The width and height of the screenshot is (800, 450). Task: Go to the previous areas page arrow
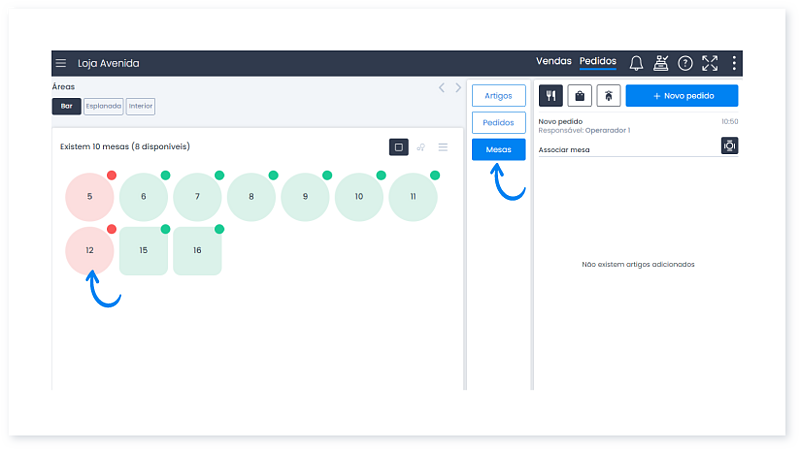coord(442,88)
